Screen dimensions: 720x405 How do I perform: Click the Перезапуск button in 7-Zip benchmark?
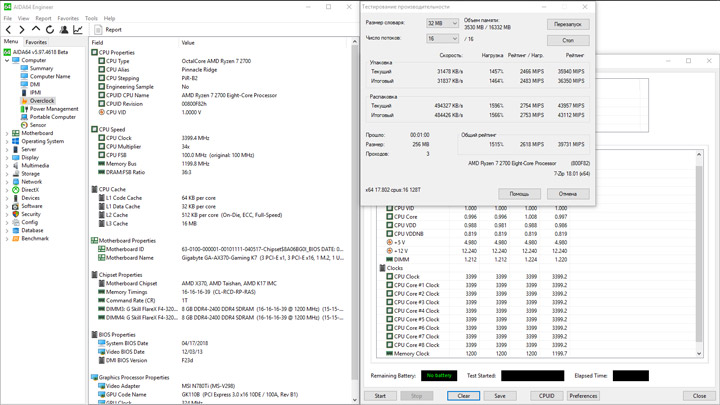click(568, 24)
